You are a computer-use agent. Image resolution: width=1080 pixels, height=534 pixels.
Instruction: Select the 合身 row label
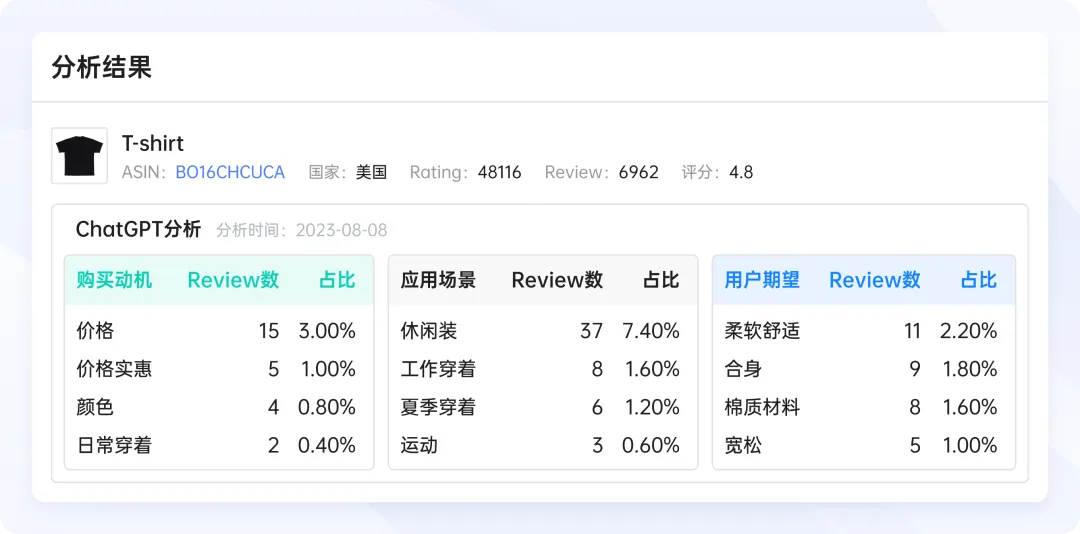tap(743, 369)
